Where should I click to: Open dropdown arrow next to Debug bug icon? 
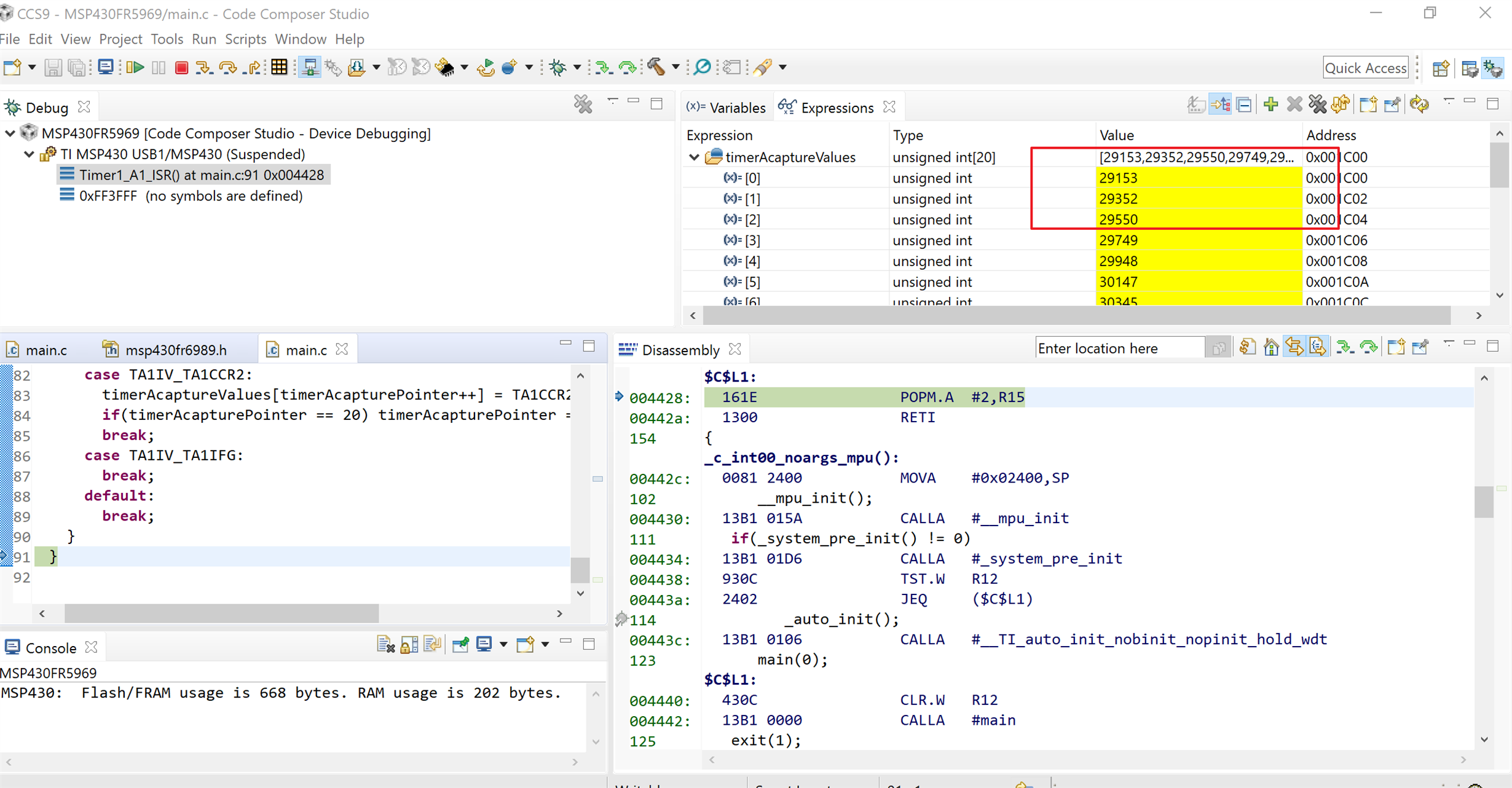[577, 67]
